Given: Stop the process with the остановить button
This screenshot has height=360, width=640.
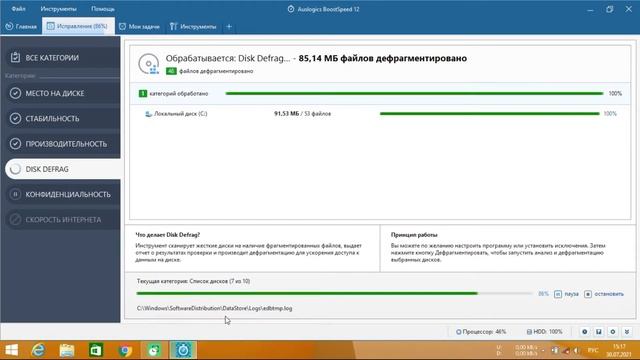Looking at the screenshot, I should click(x=604, y=294).
